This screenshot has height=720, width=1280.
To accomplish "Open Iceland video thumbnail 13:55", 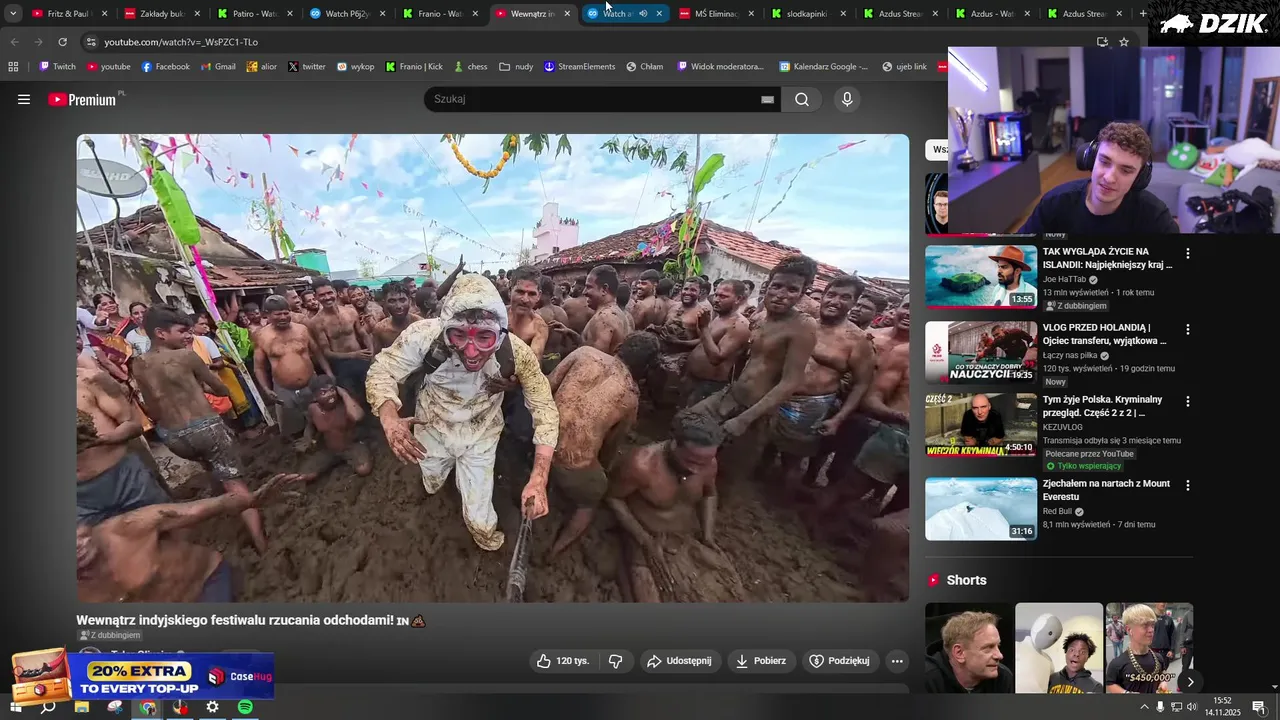I will click(x=981, y=277).
